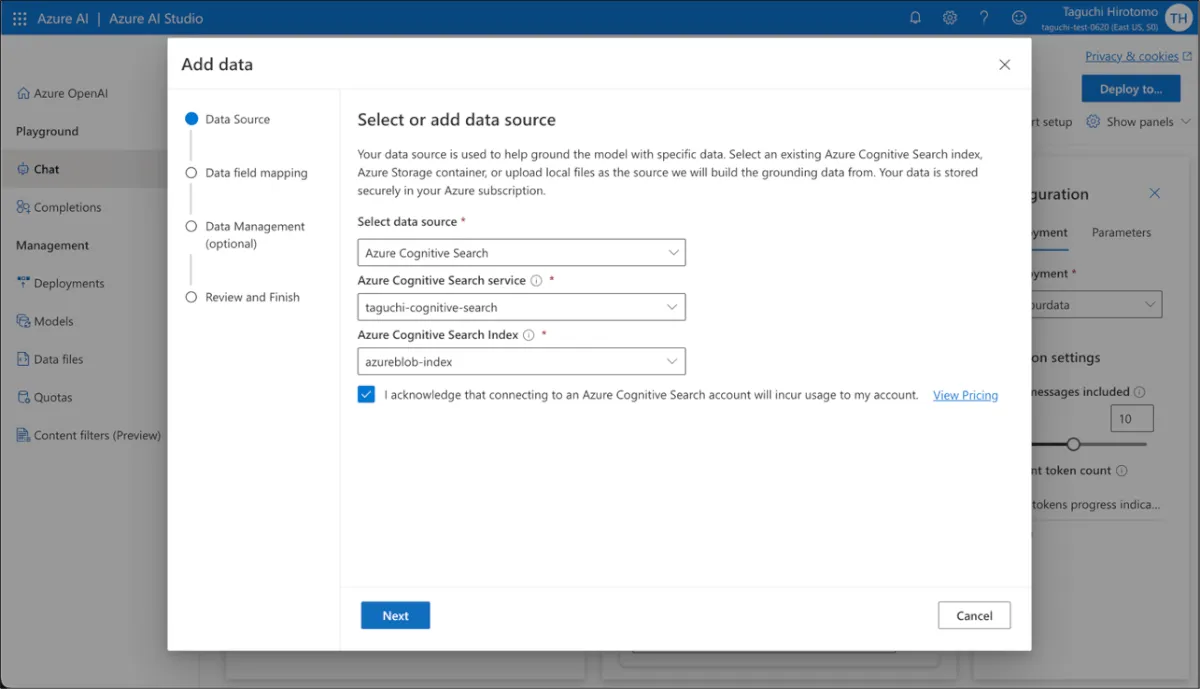Click info icon beside Azure Cognitive Search Index
Image resolution: width=1200 pixels, height=689 pixels.
click(x=529, y=335)
